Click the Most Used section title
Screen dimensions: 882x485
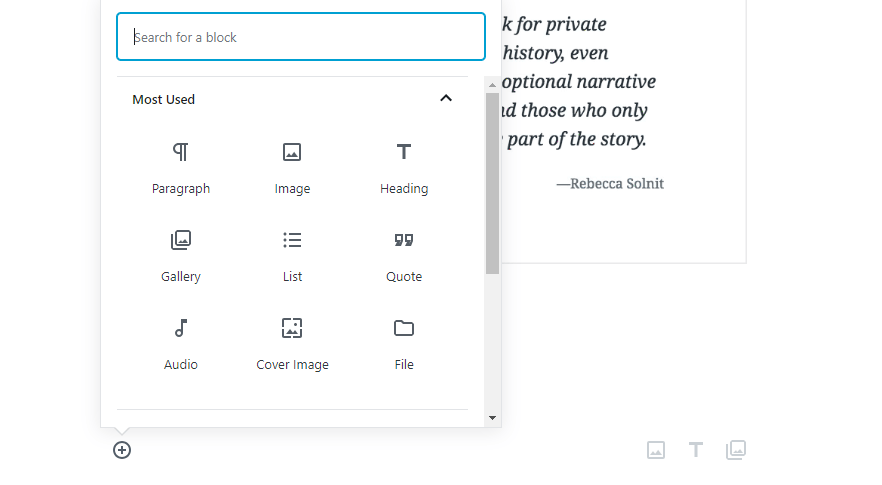tap(164, 99)
